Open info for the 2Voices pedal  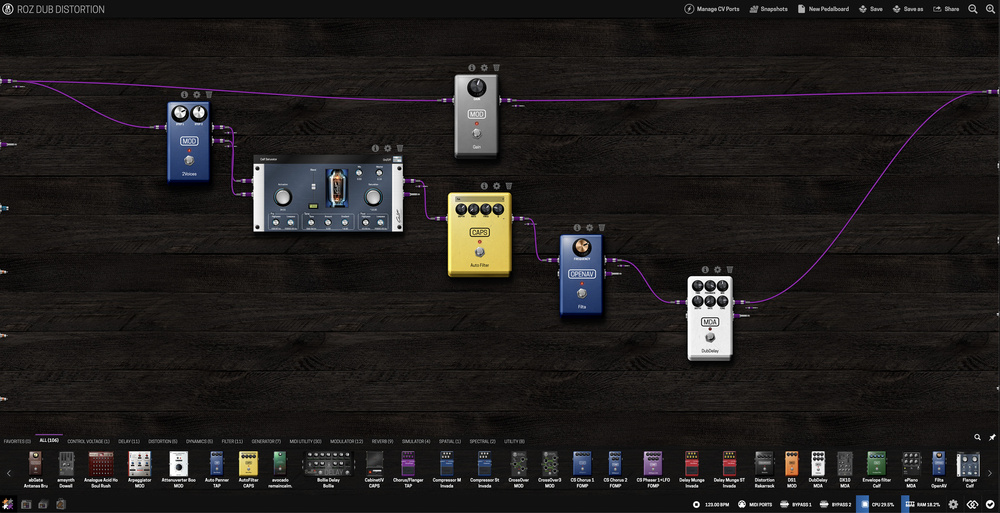click(184, 94)
